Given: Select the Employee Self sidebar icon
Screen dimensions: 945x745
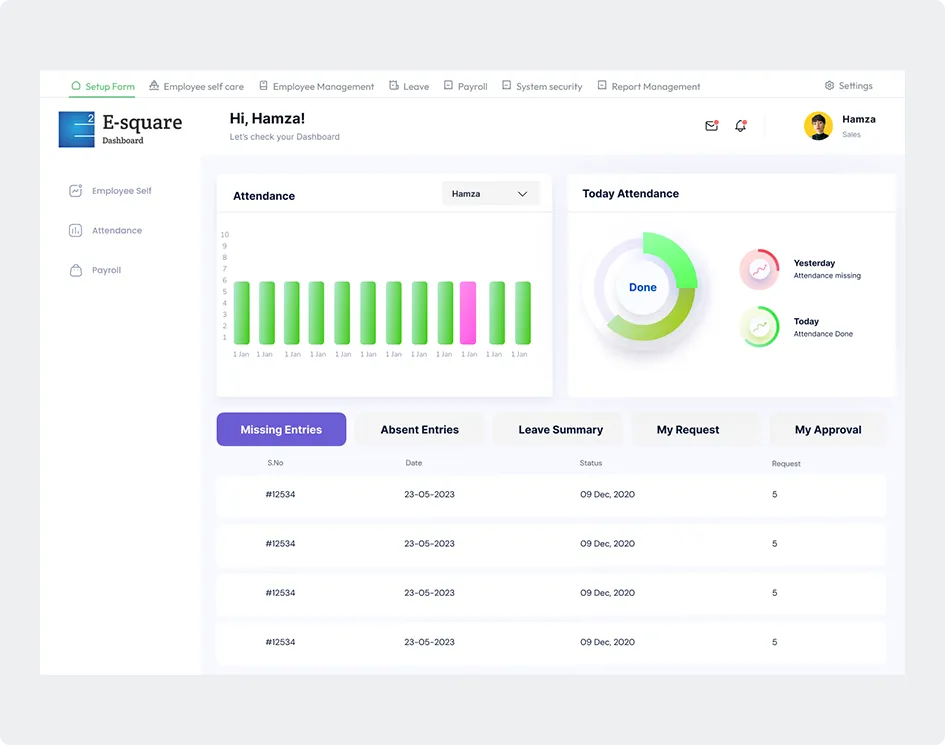Looking at the screenshot, I should tap(76, 191).
